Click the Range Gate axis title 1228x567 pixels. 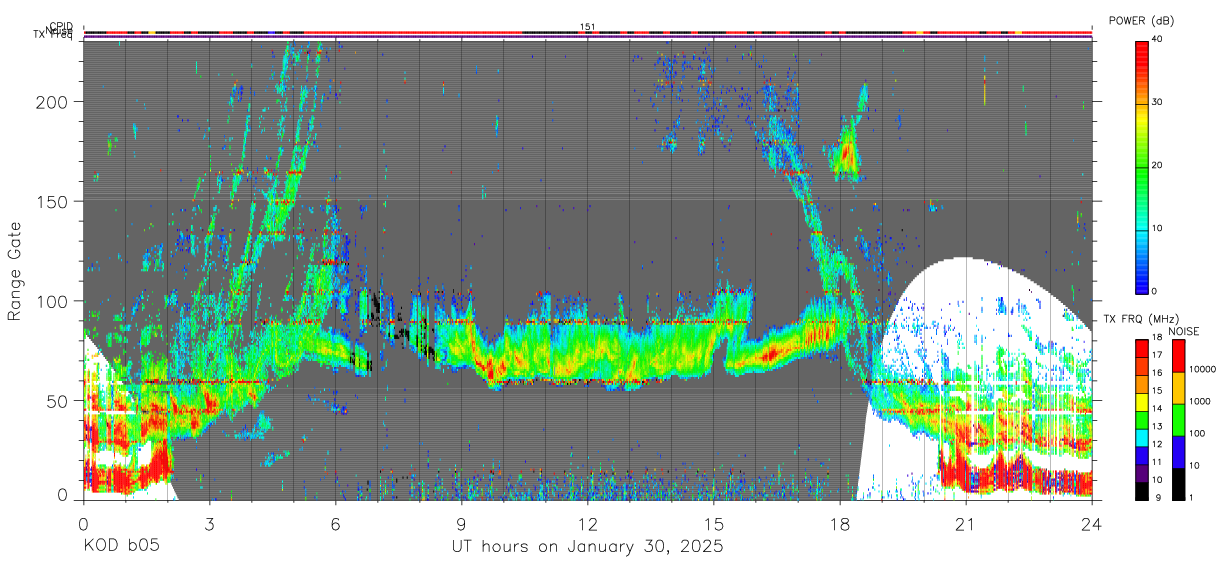pos(15,271)
